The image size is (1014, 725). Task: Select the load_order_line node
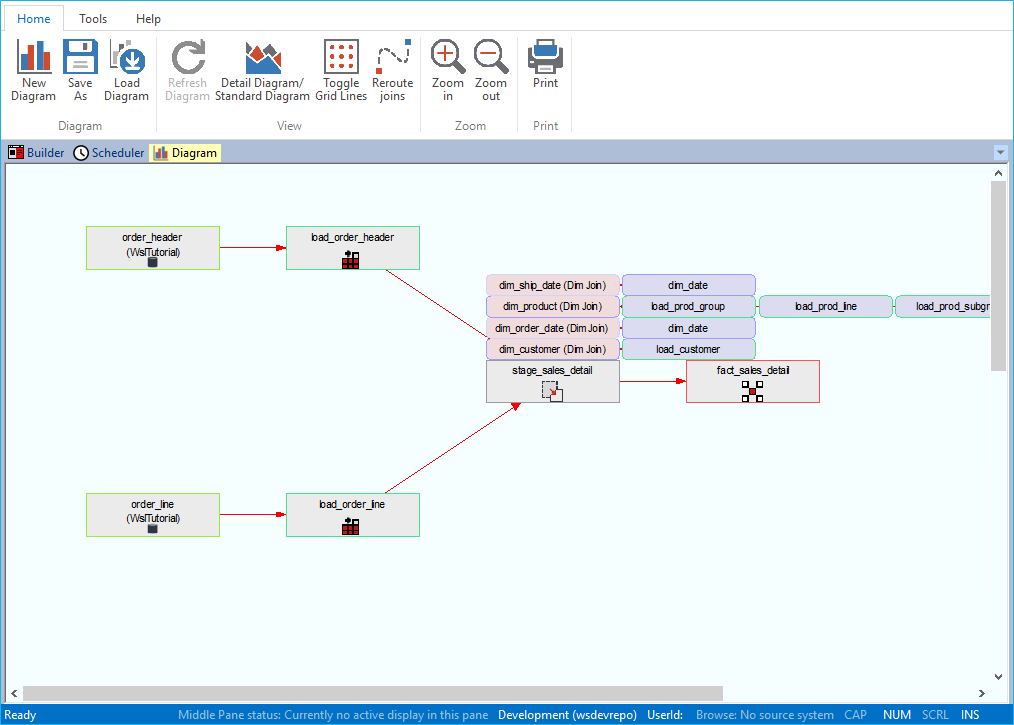point(352,515)
